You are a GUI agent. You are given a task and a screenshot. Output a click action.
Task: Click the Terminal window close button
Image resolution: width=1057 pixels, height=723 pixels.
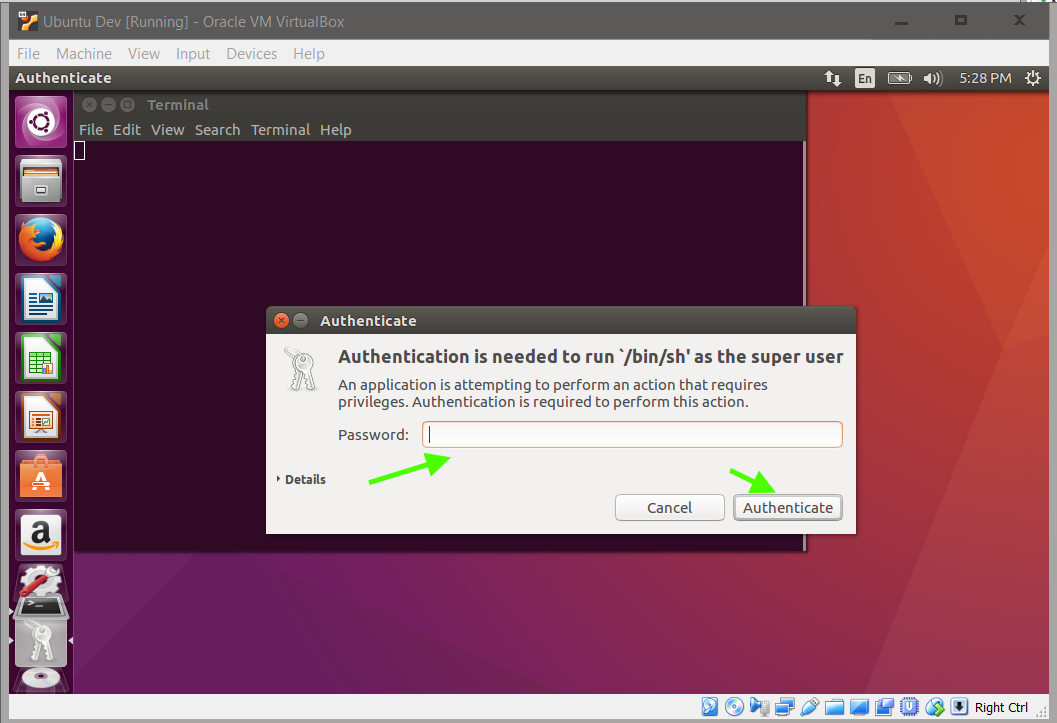pyautogui.click(x=90, y=105)
